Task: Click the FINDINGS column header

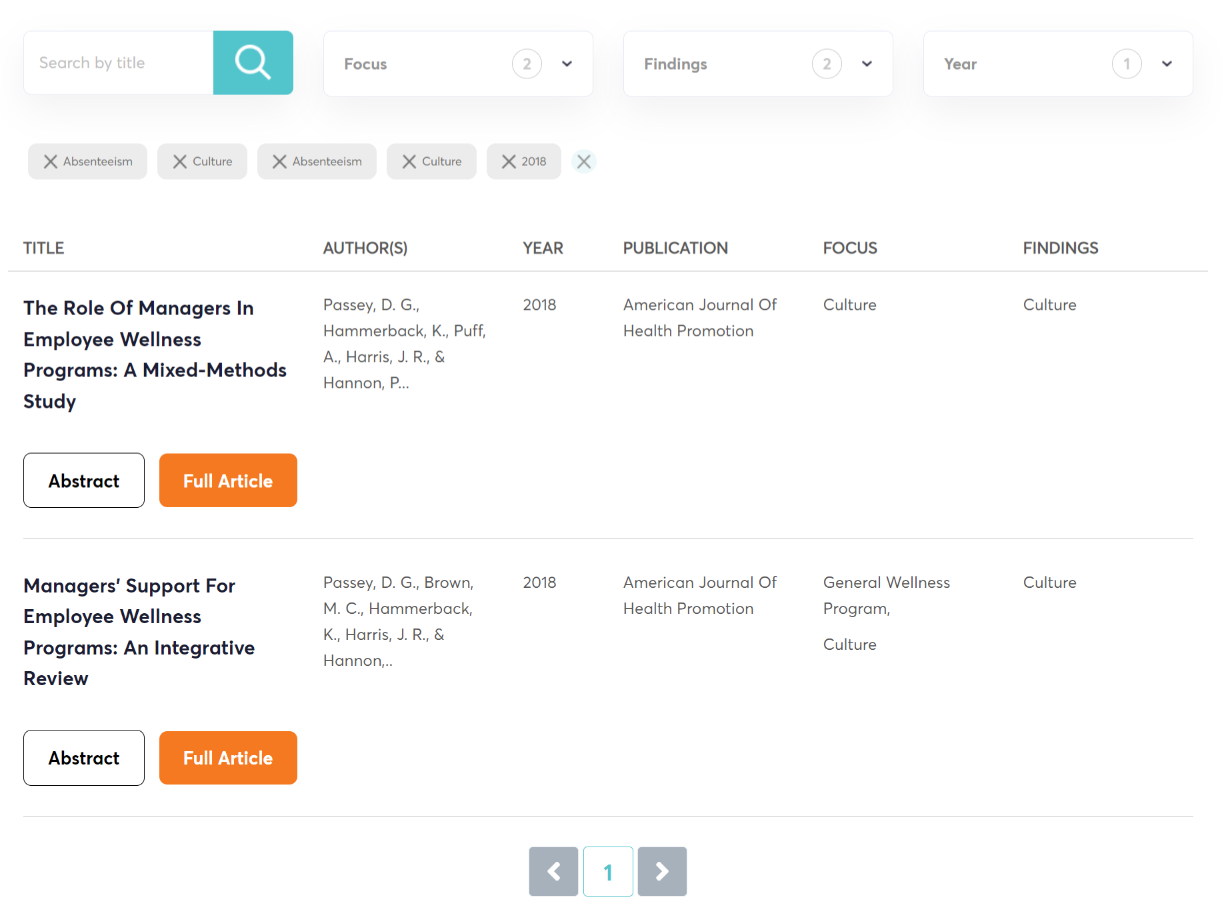Action: [1061, 248]
